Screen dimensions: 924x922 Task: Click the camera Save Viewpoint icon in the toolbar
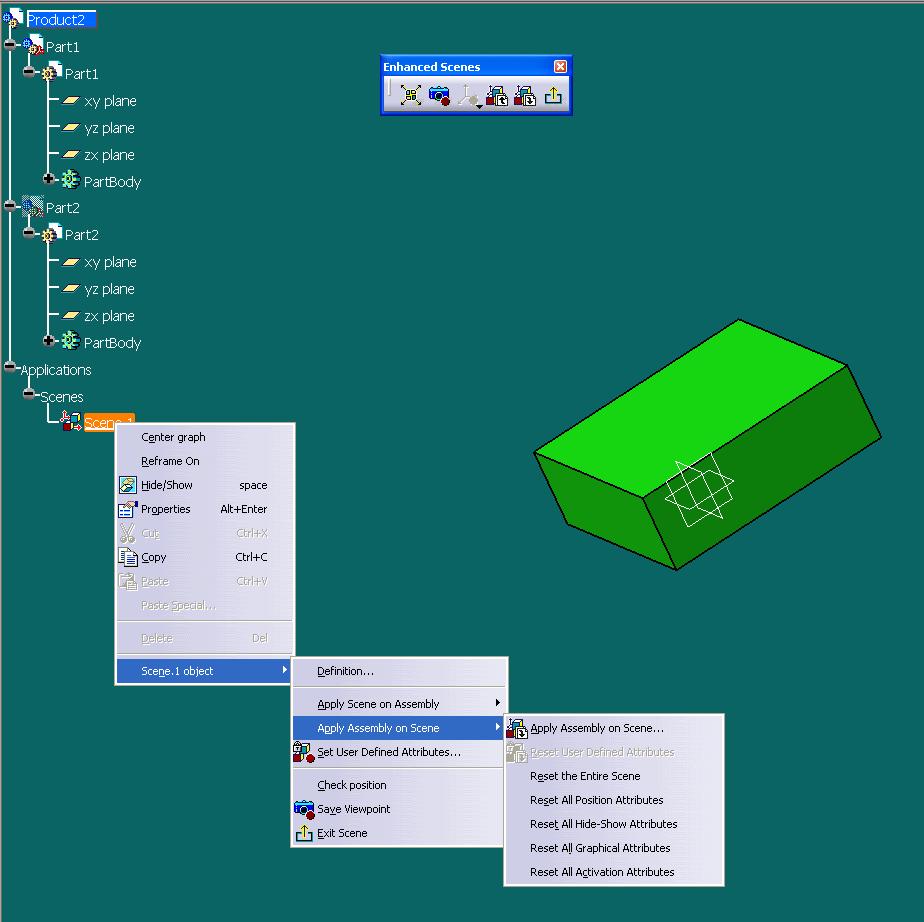[440, 95]
